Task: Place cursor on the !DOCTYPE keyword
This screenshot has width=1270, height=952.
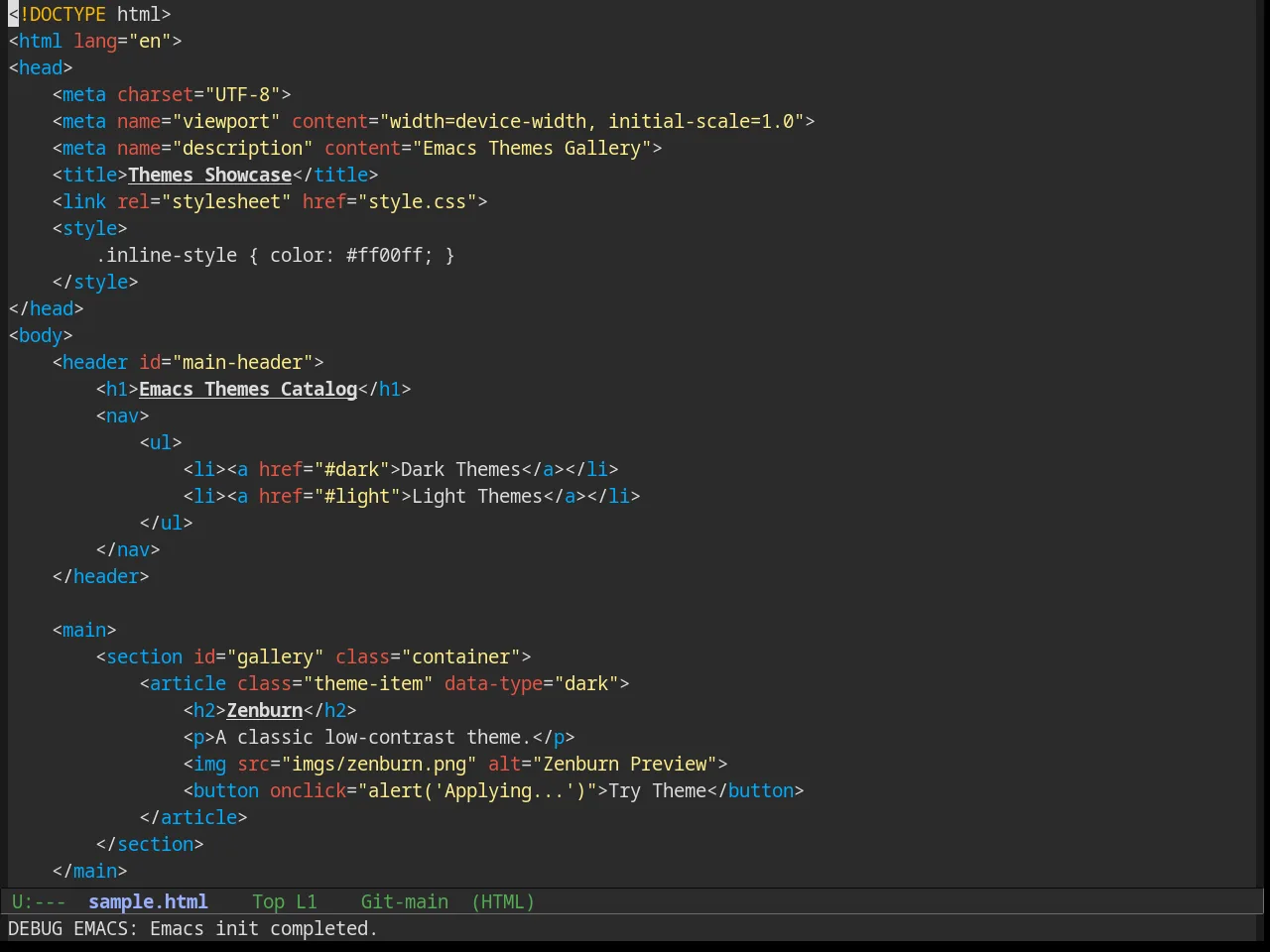Action: click(x=63, y=14)
